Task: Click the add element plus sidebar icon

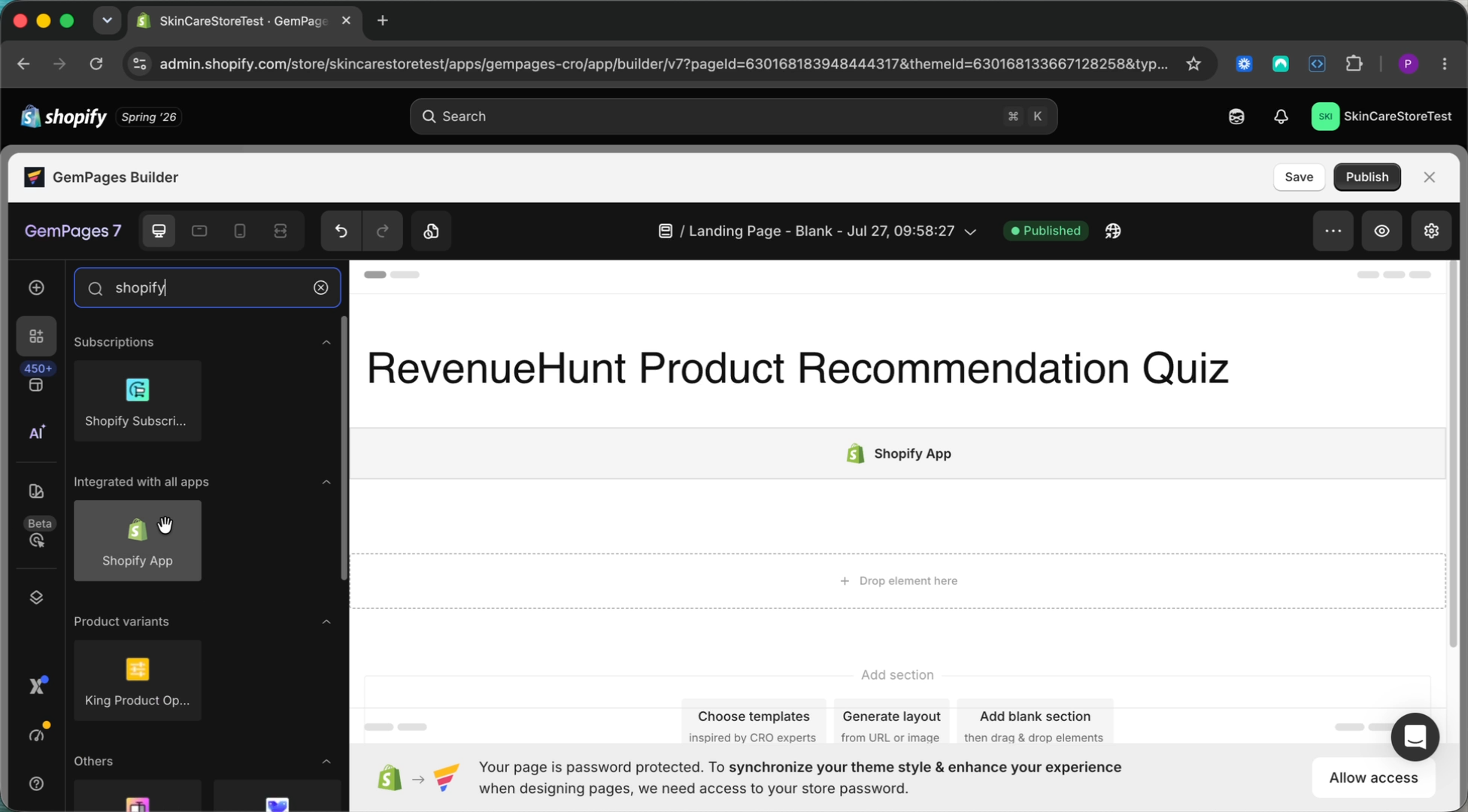Action: click(36, 288)
